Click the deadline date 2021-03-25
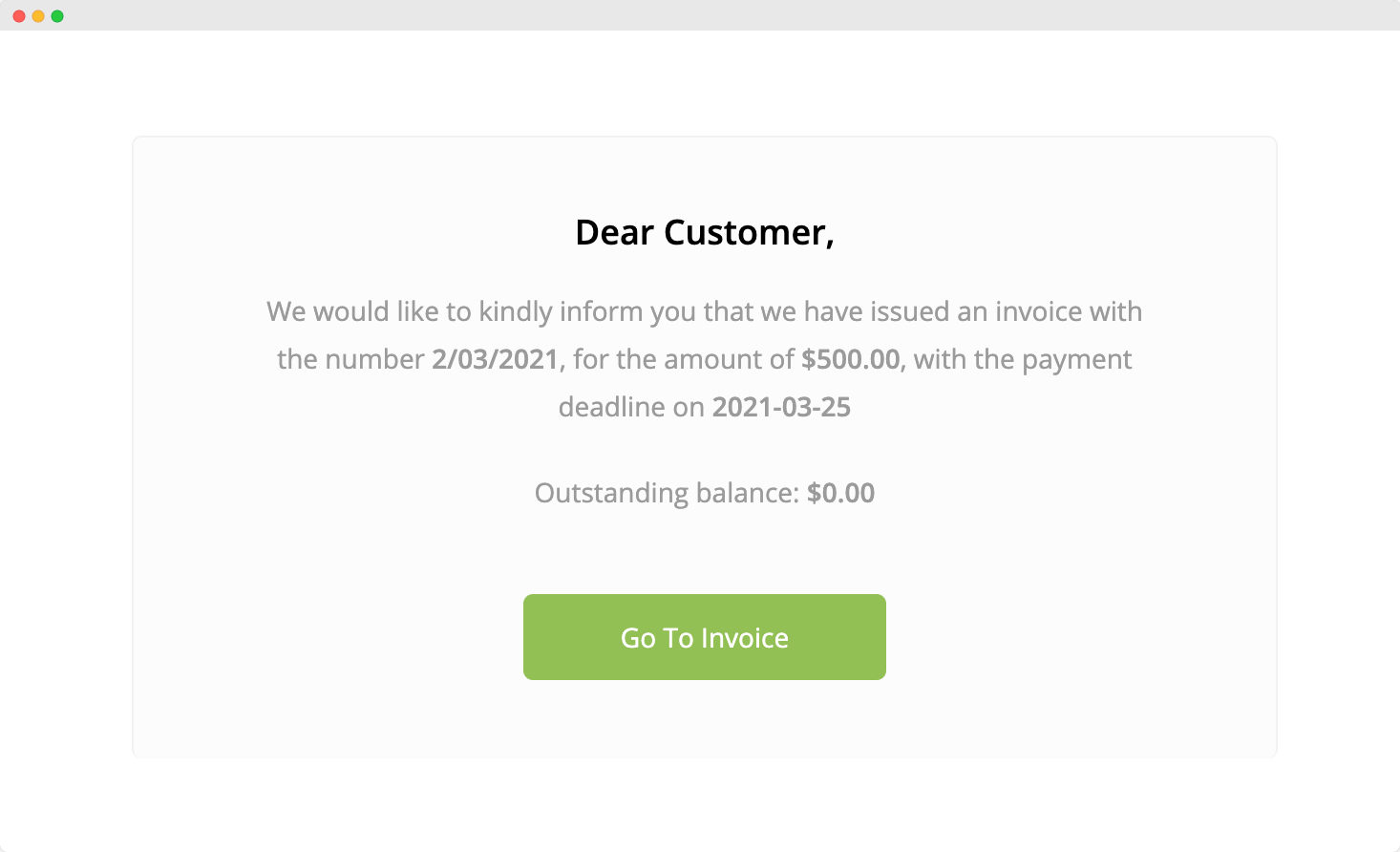This screenshot has height=852, width=1400. (781, 407)
